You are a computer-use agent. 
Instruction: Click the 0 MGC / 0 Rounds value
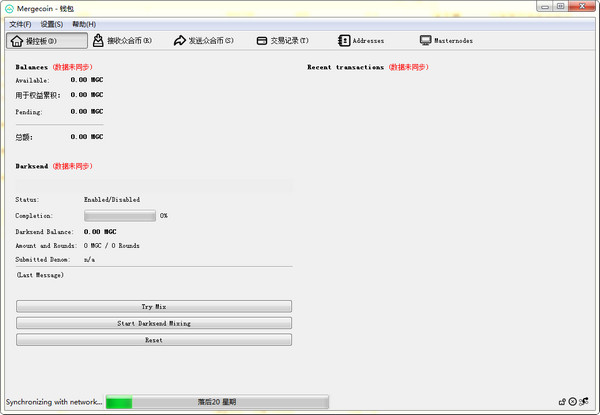coord(111,246)
